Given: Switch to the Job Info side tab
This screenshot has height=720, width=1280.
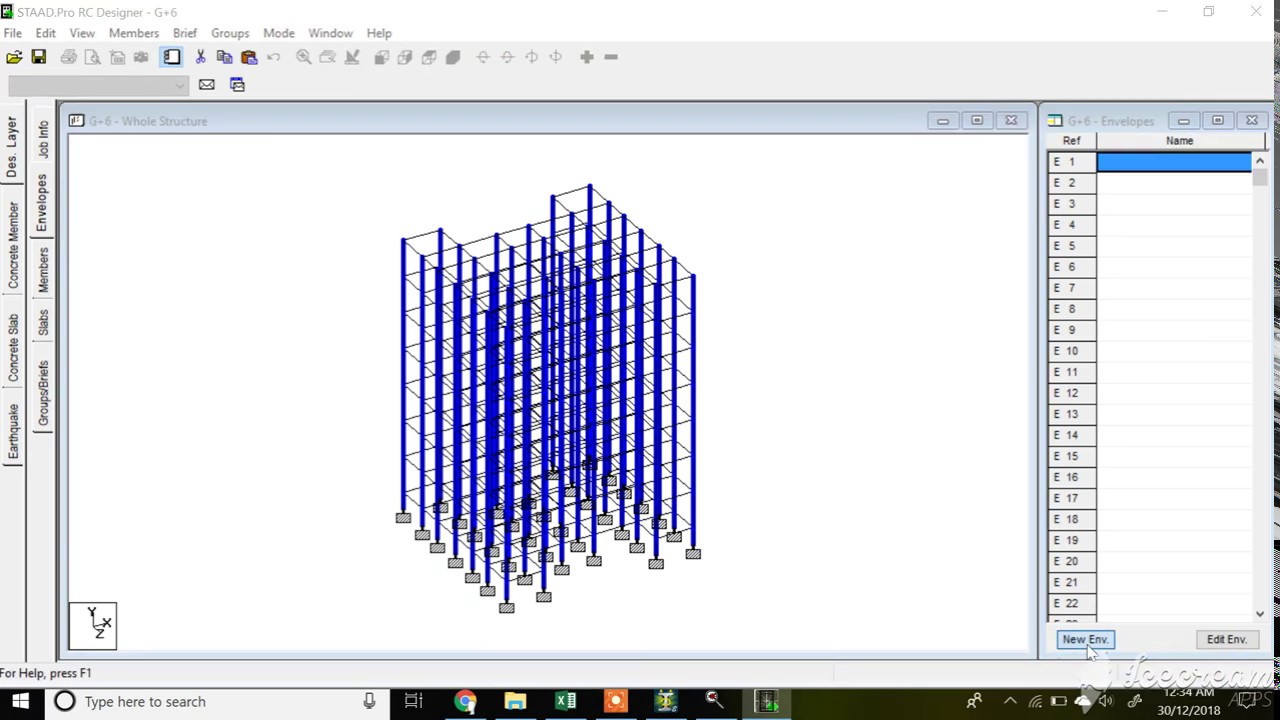Looking at the screenshot, I should tap(43, 138).
